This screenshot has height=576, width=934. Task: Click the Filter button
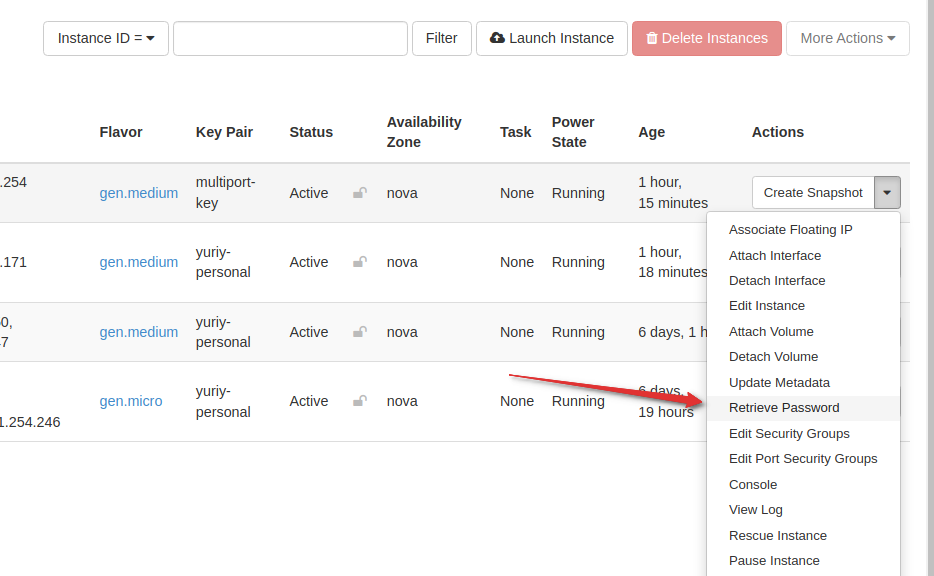tap(441, 38)
